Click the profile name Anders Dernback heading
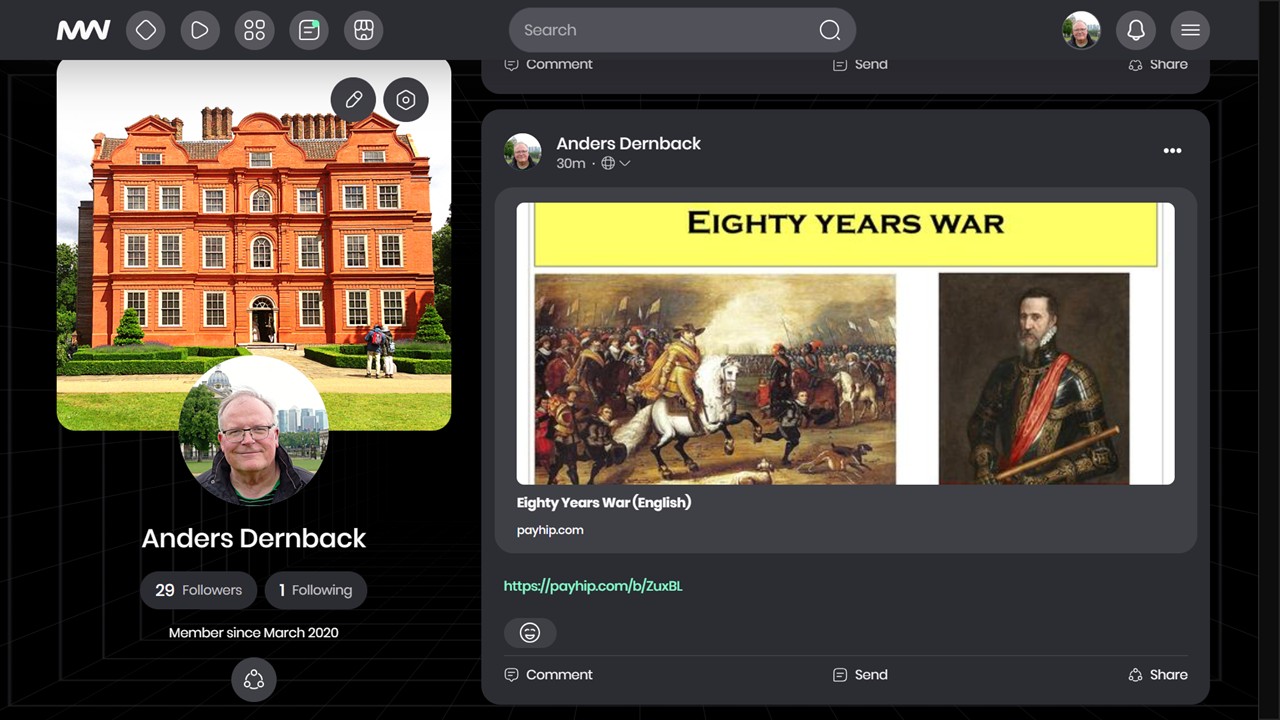The height and width of the screenshot is (720, 1280). pyautogui.click(x=254, y=538)
